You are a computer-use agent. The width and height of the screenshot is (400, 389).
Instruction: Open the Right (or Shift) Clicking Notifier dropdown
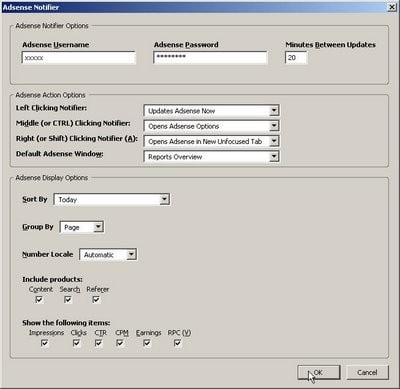click(211, 141)
